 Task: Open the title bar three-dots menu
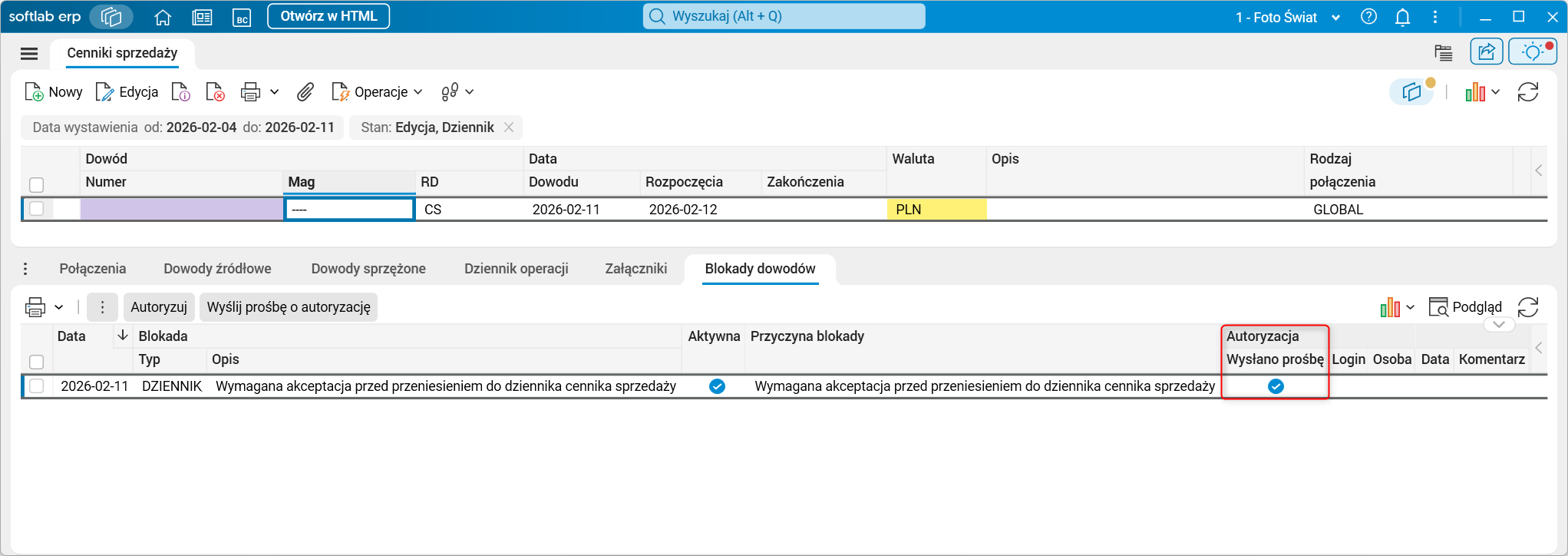coord(1435,17)
